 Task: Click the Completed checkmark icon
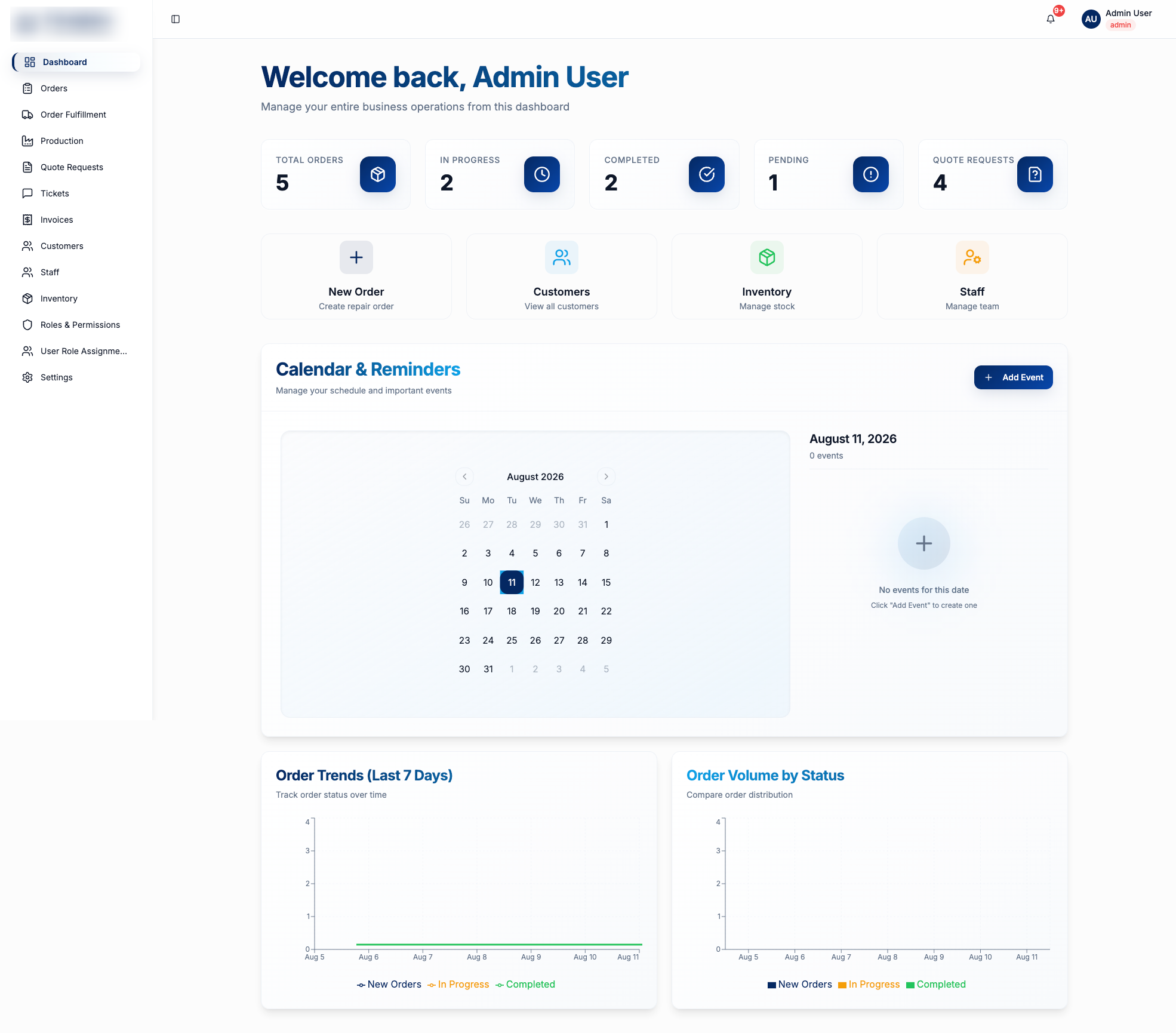[707, 174]
